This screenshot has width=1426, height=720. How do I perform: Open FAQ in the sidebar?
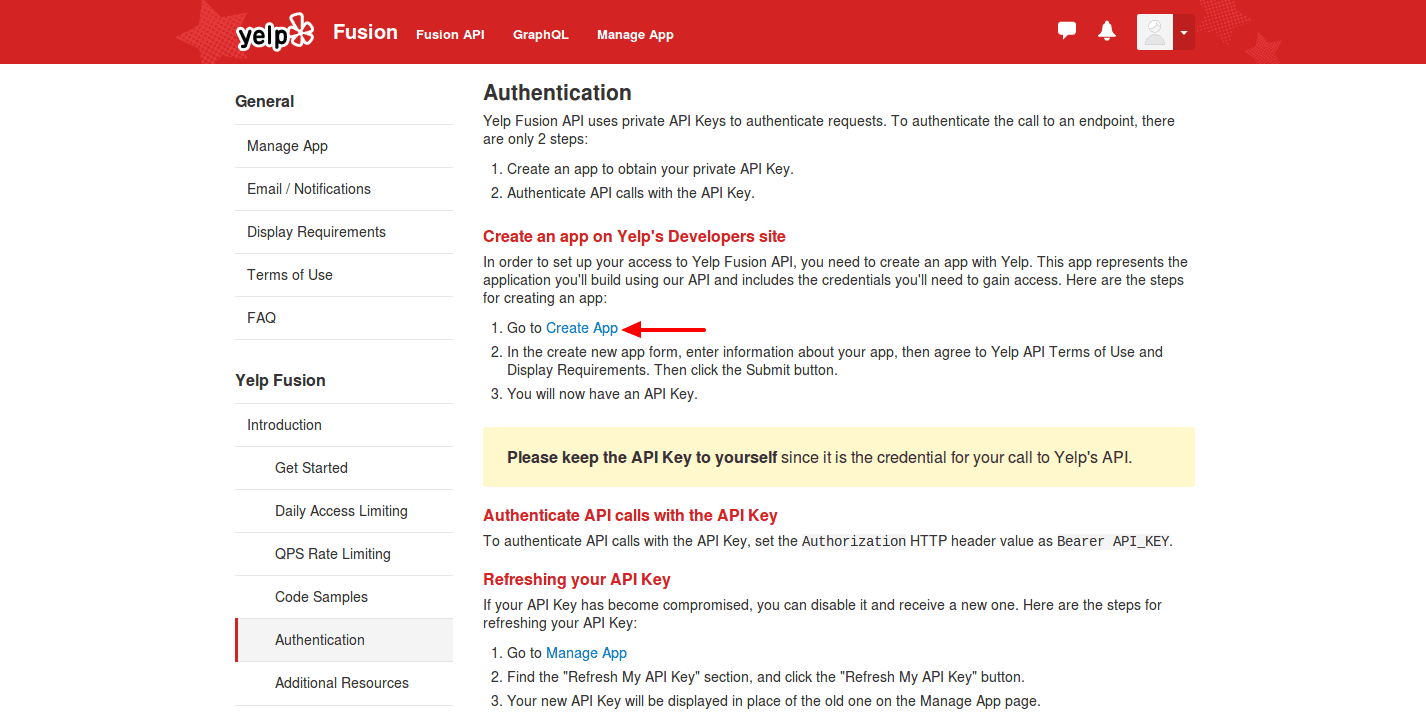click(x=261, y=318)
